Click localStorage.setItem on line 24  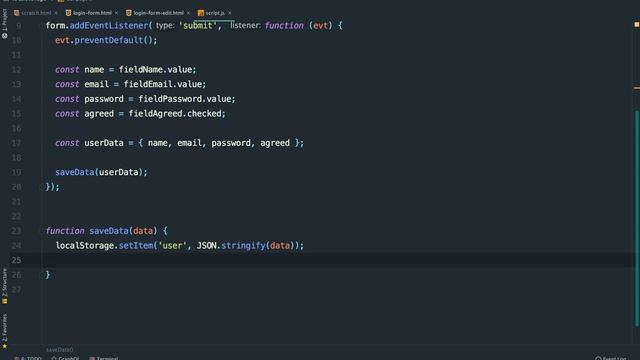[104, 246]
